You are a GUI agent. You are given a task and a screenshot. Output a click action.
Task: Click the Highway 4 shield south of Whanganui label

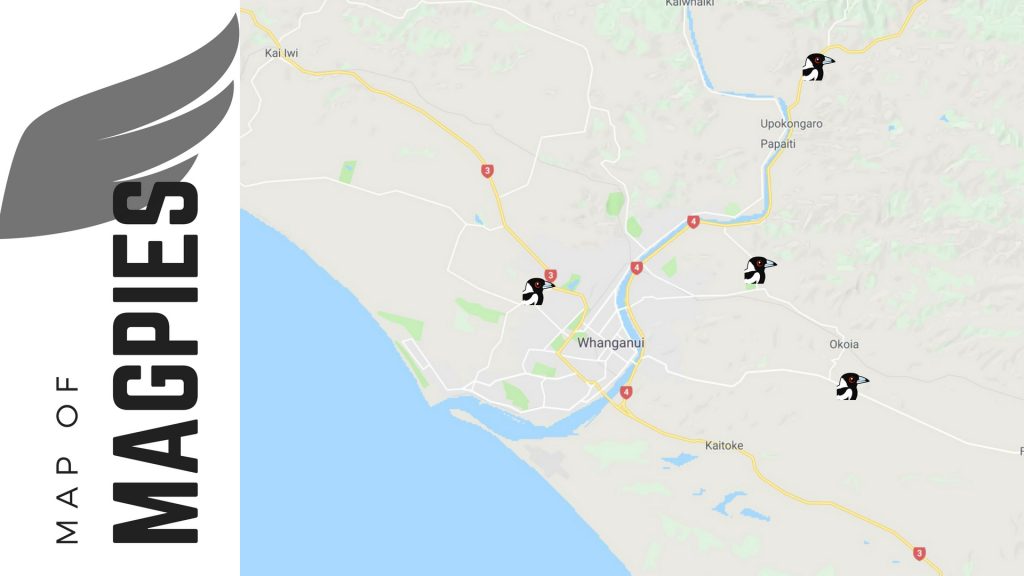tap(626, 392)
